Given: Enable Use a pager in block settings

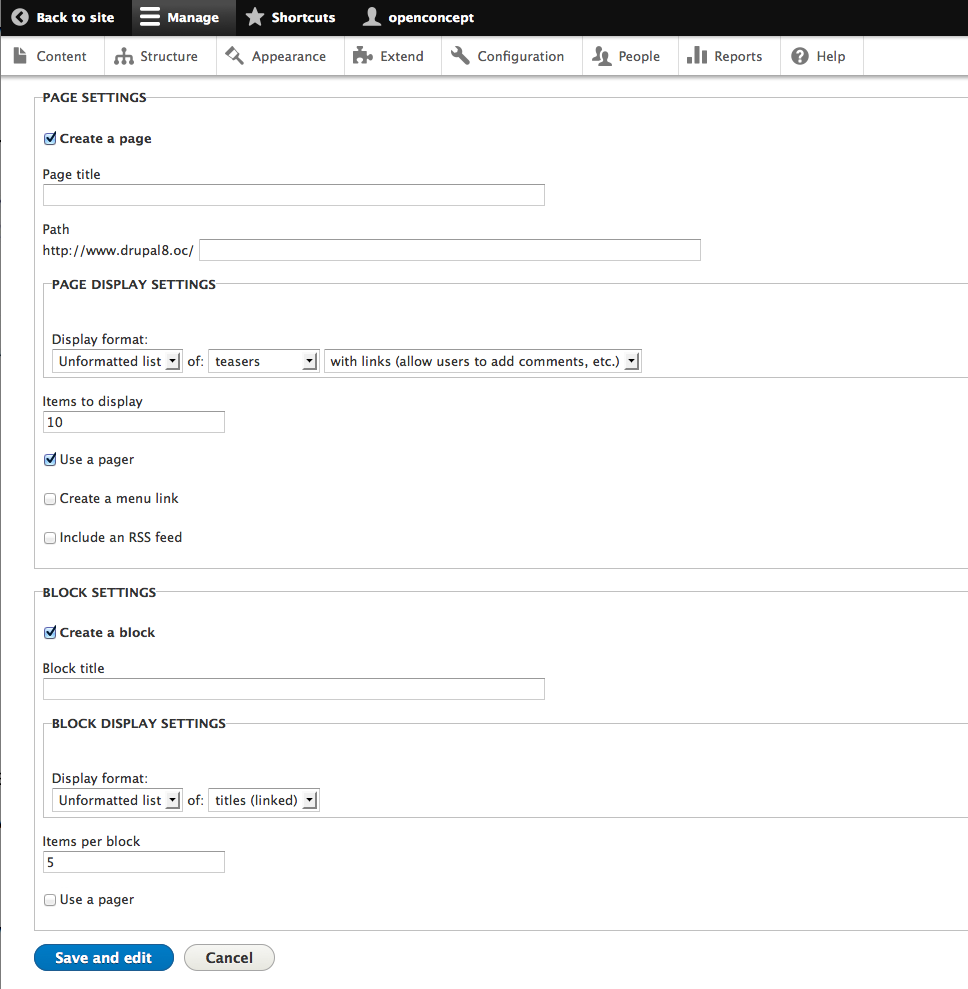Looking at the screenshot, I should [x=50, y=900].
